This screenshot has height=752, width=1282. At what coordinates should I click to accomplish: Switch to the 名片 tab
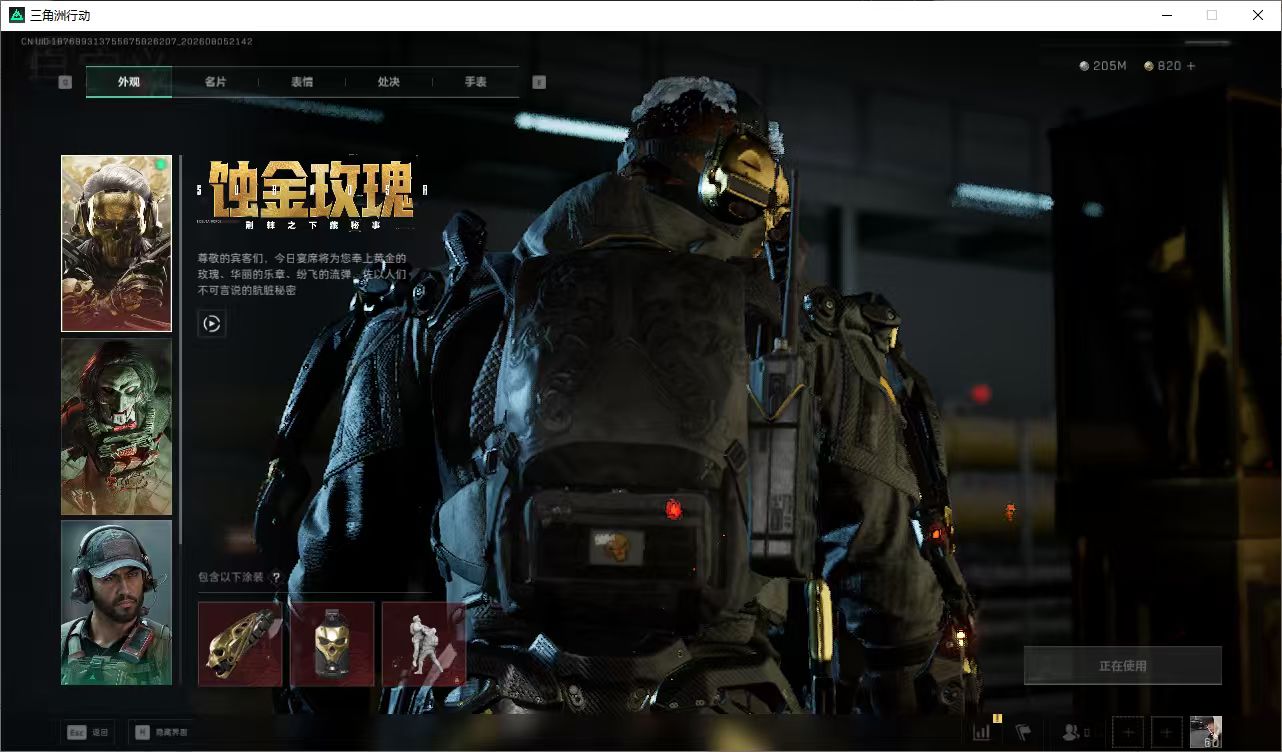215,82
